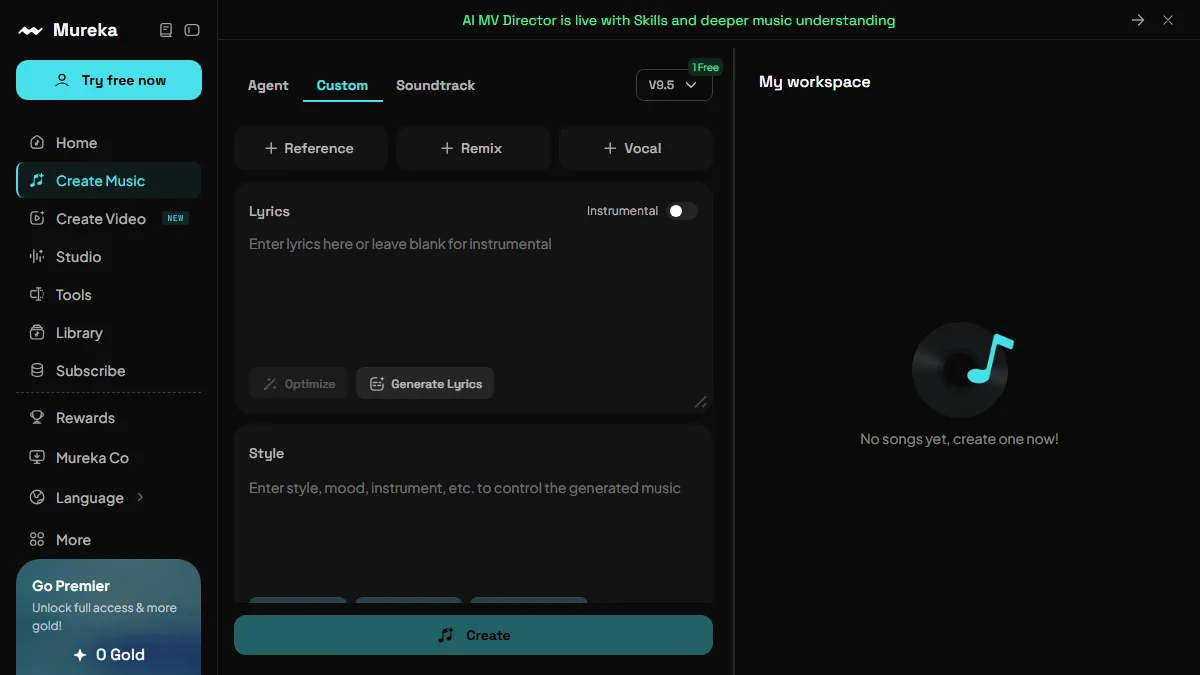Switch to the Agent tab
The image size is (1200, 675).
(268, 85)
